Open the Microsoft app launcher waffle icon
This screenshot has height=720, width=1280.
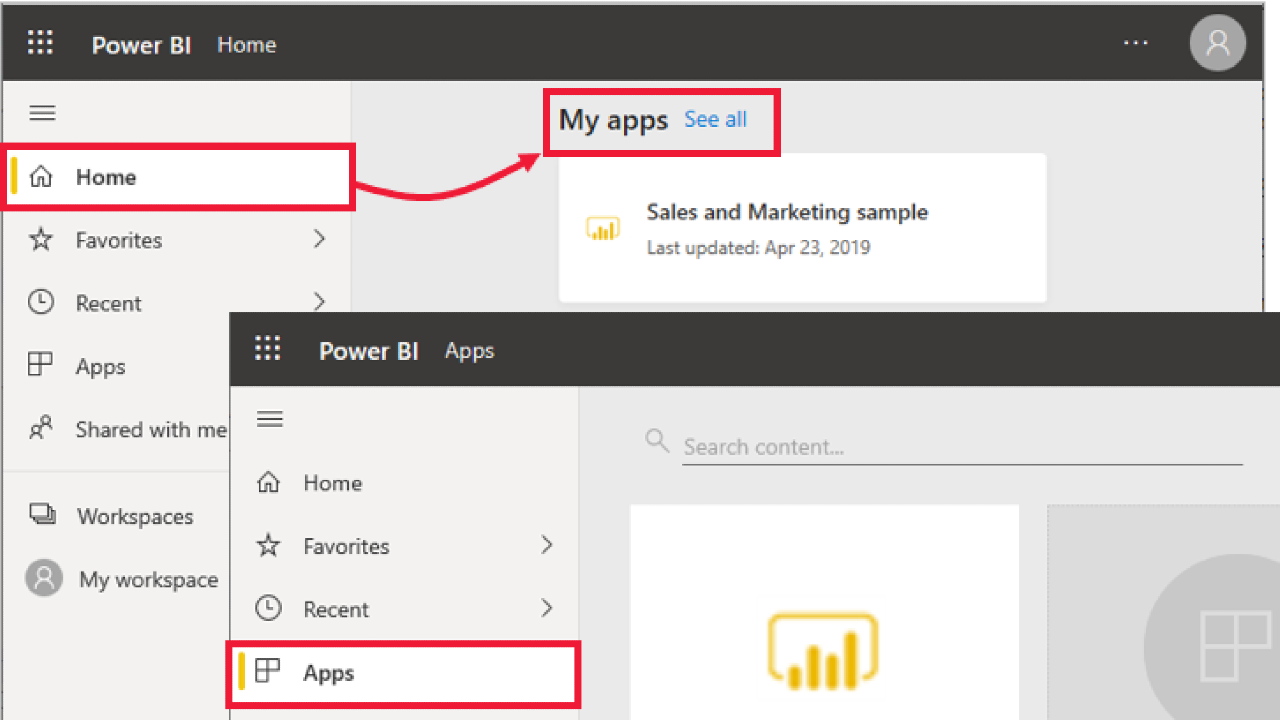point(40,42)
